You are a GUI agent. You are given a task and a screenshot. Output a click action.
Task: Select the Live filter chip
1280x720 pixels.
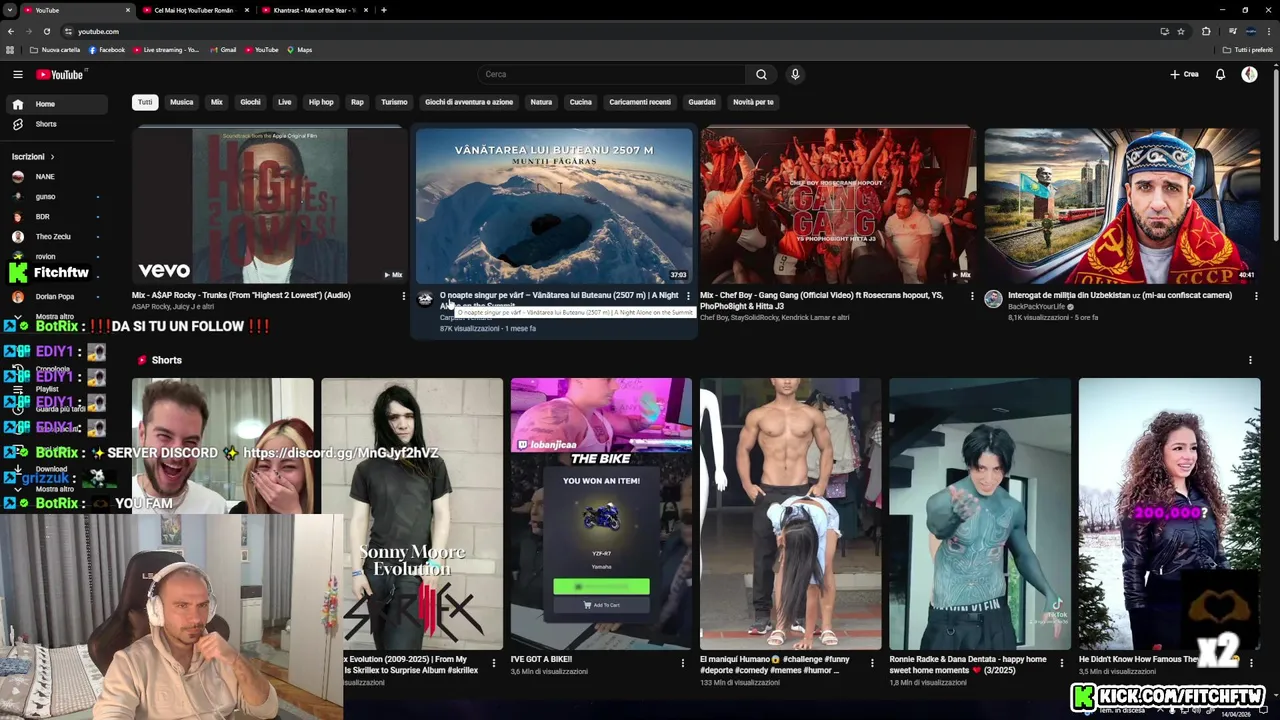tap(285, 102)
